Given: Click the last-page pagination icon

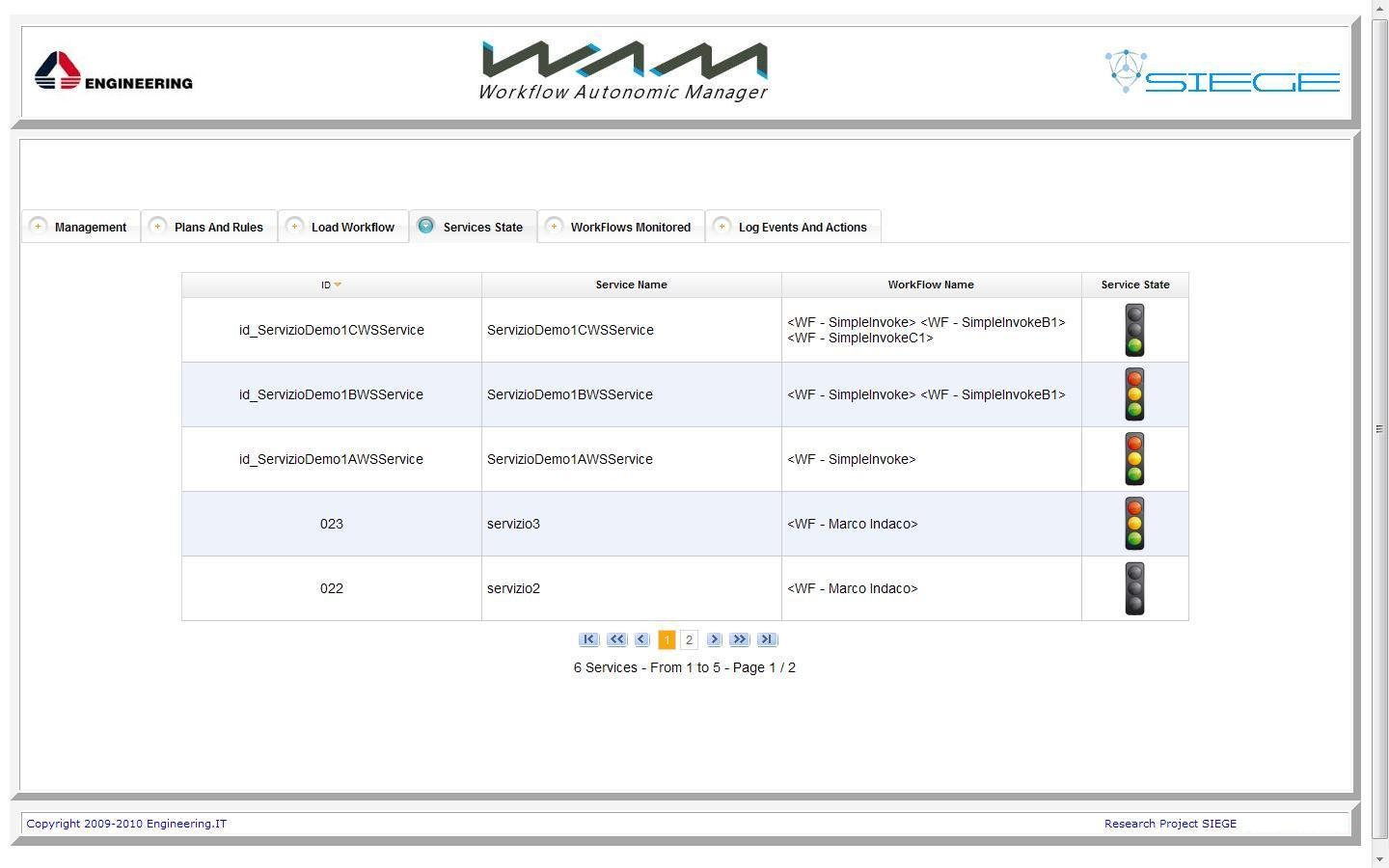Looking at the screenshot, I should click(768, 639).
